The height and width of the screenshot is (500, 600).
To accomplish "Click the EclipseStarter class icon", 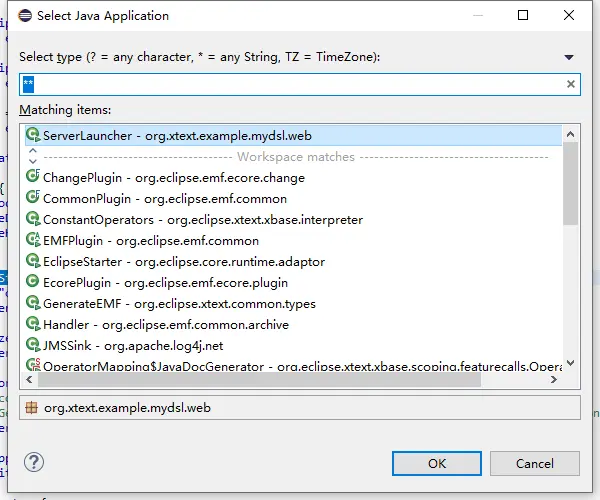I will click(33, 261).
